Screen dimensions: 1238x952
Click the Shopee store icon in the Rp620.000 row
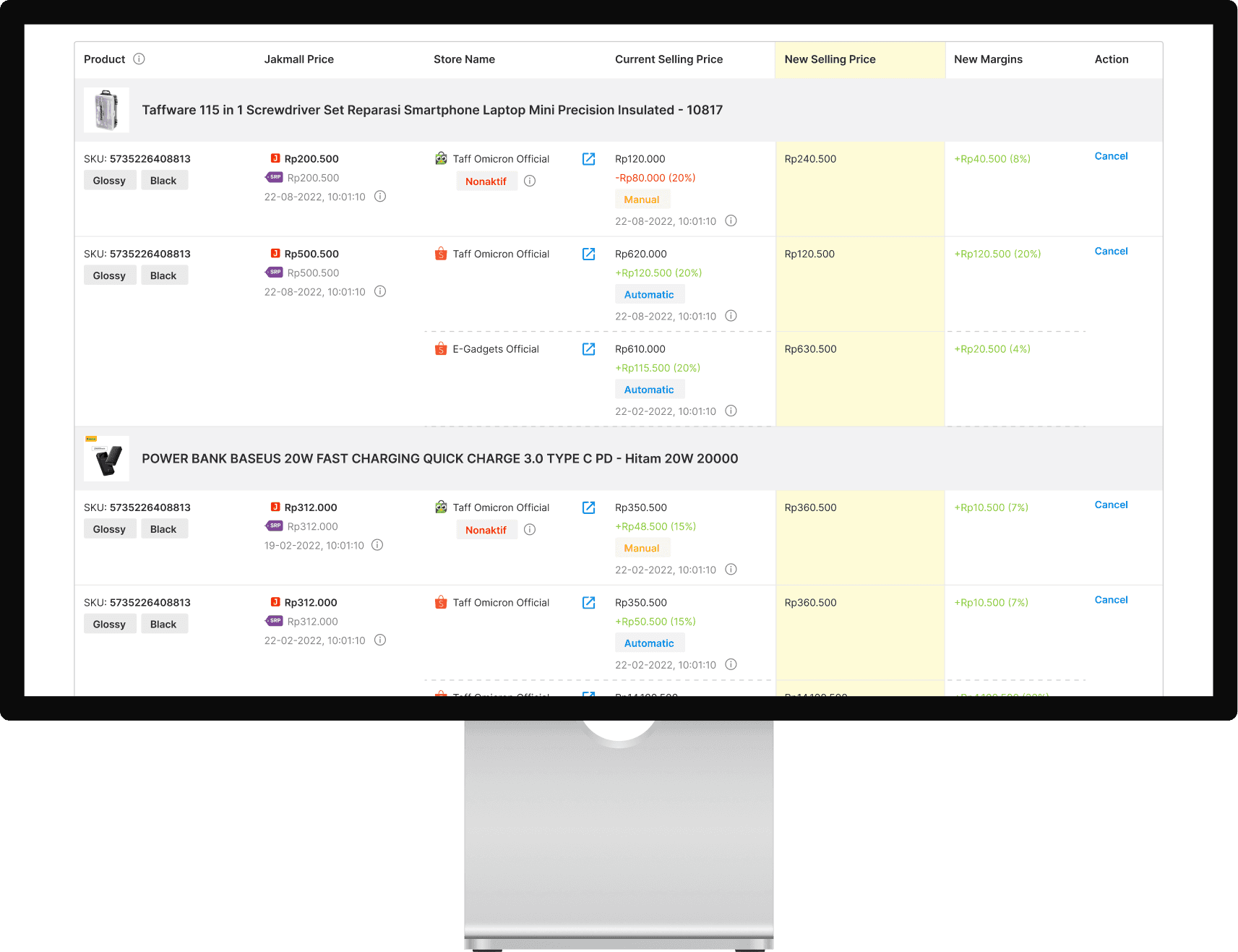point(441,254)
